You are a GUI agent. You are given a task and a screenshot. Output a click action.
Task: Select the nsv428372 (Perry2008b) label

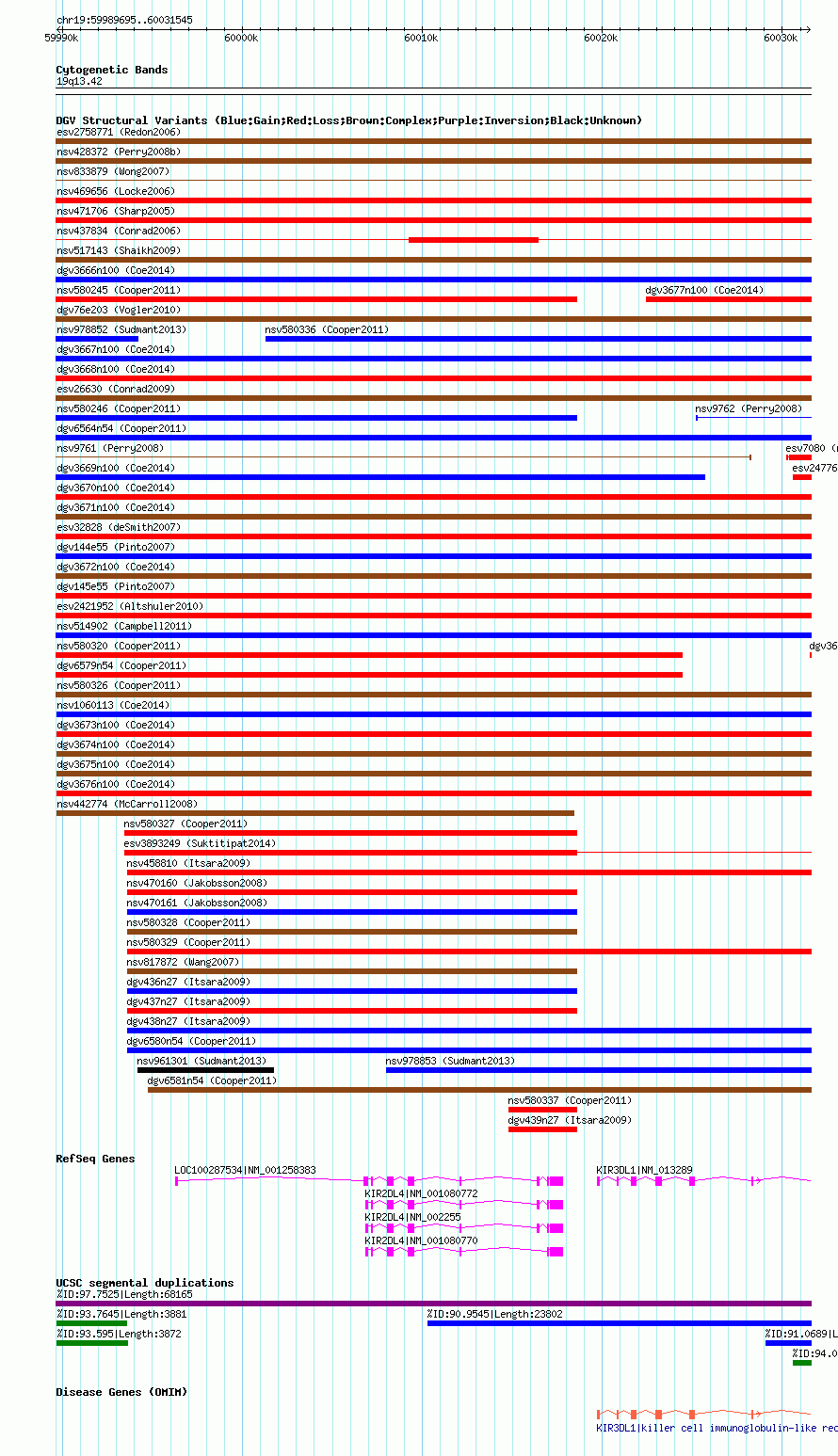point(119,152)
